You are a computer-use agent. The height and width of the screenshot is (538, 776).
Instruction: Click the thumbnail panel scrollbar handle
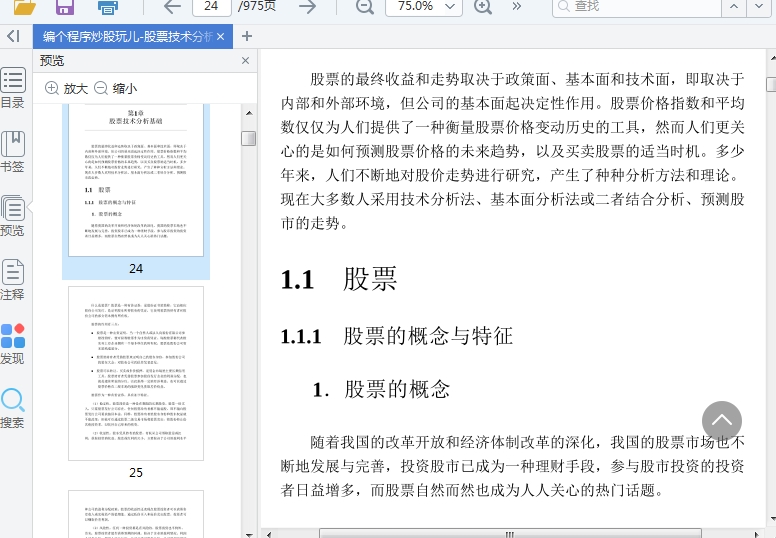pyautogui.click(x=249, y=138)
